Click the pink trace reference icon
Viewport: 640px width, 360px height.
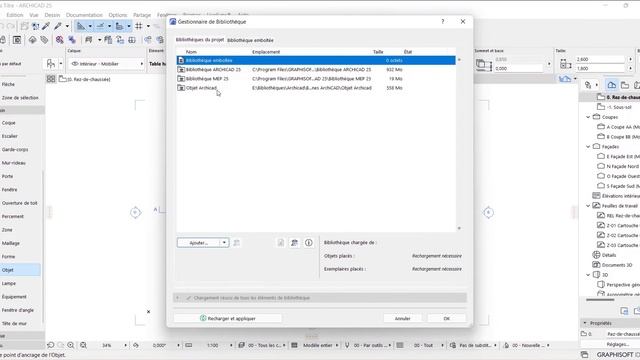[x=60, y=40]
